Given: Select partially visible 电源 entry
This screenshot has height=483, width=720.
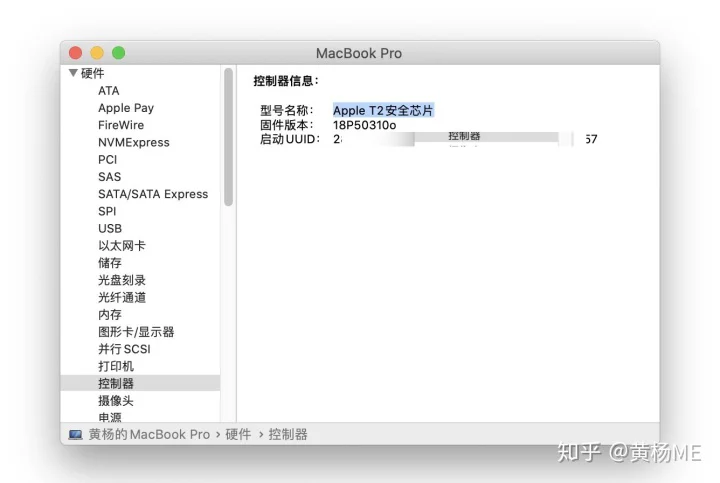Looking at the screenshot, I should pyautogui.click(x=110, y=417).
